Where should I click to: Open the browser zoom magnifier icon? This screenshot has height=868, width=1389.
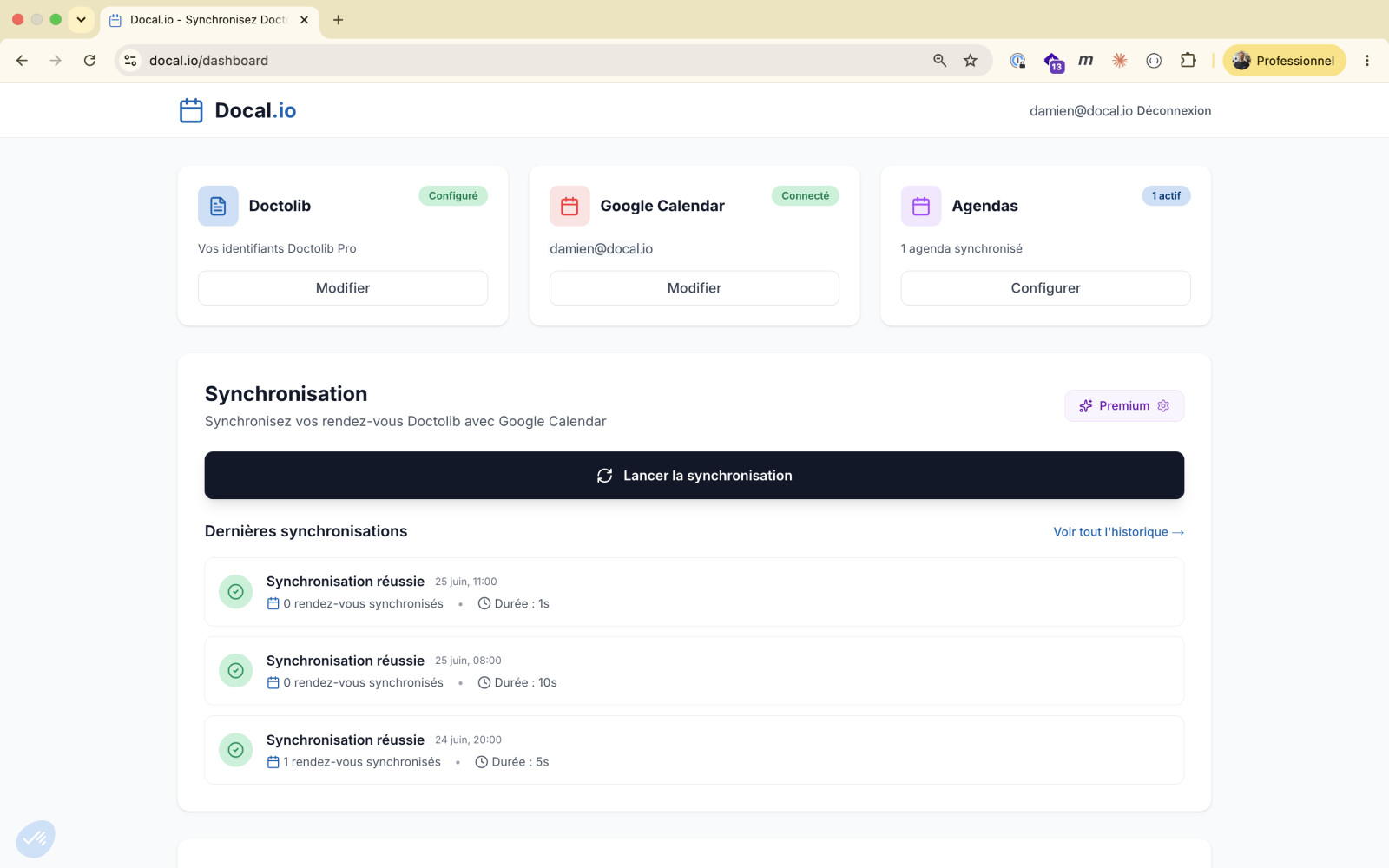pyautogui.click(x=939, y=61)
